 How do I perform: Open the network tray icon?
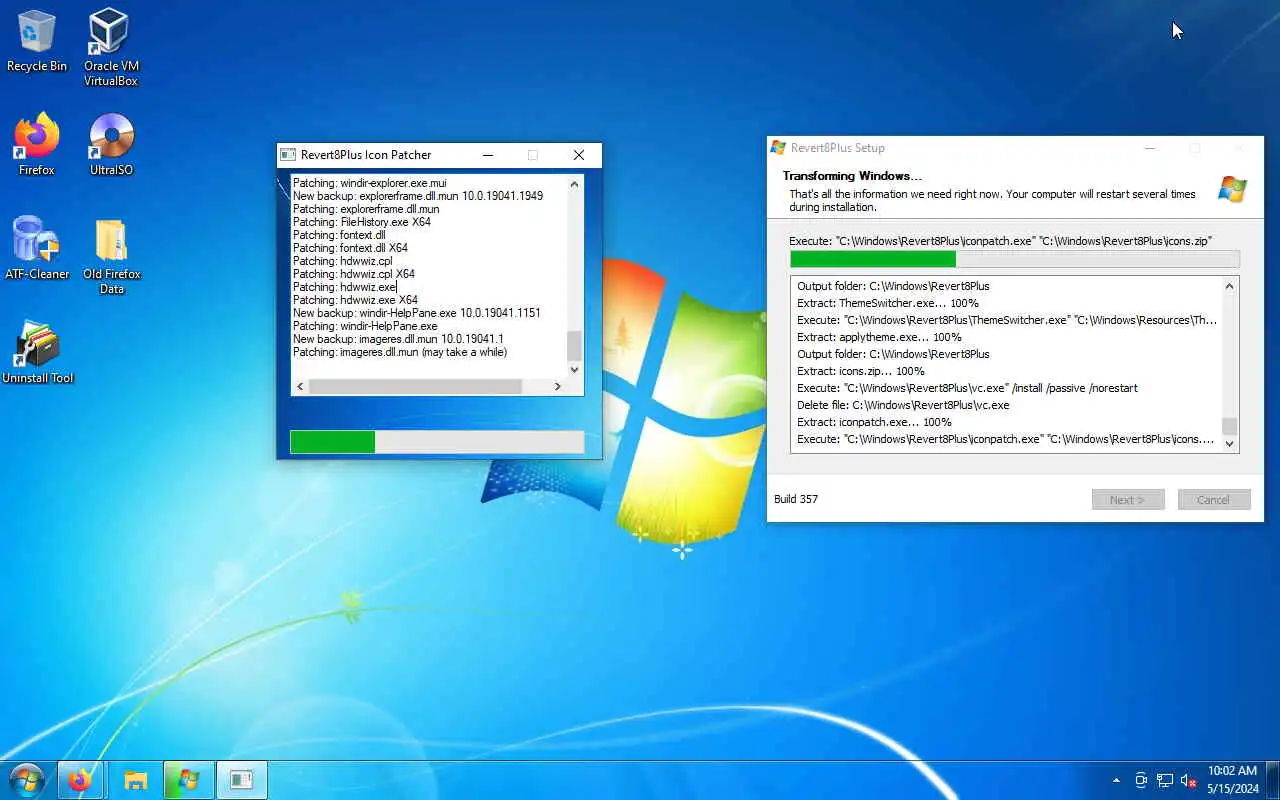[1165, 780]
